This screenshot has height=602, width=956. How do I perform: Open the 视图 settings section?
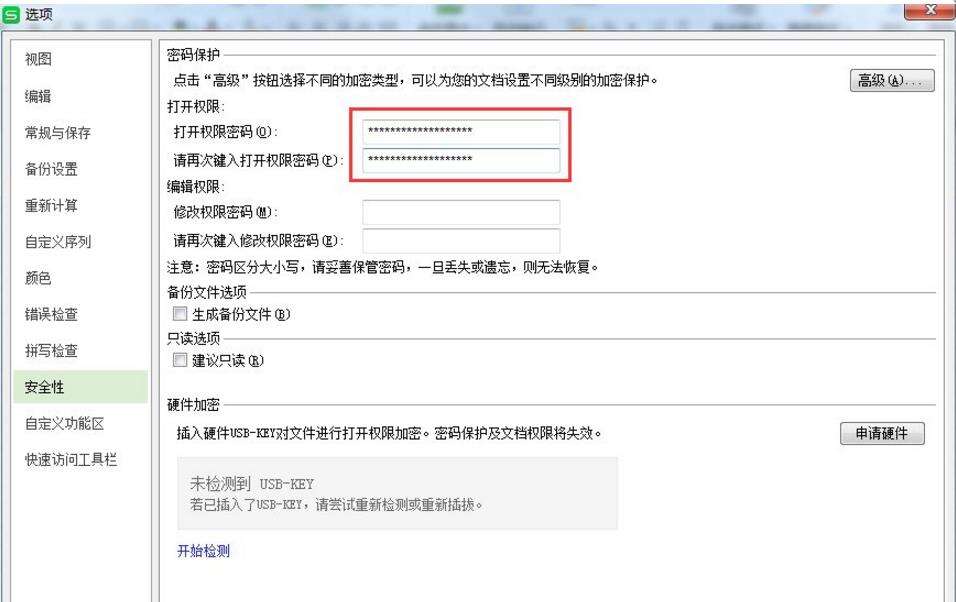click(x=38, y=59)
